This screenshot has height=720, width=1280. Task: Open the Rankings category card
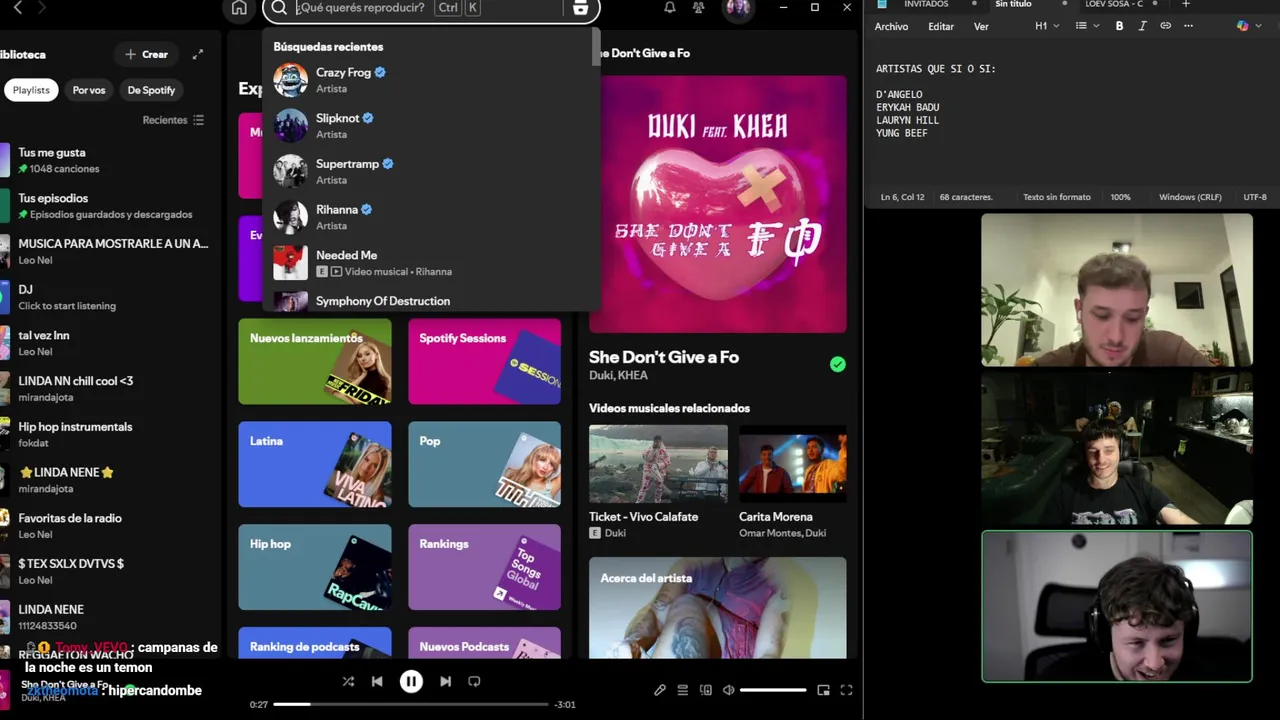pos(484,567)
